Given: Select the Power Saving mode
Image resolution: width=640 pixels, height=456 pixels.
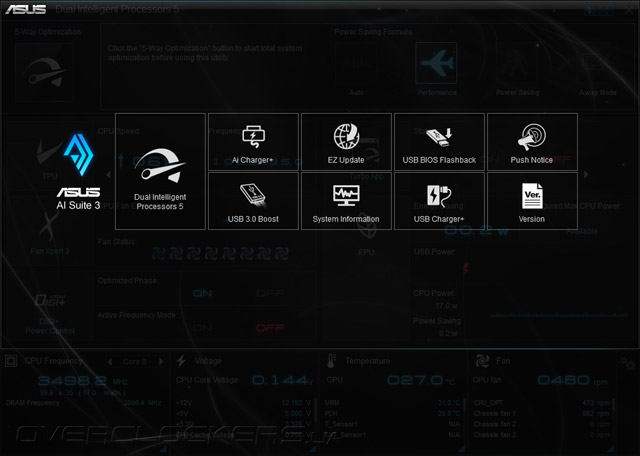Looking at the screenshot, I should tap(518, 69).
